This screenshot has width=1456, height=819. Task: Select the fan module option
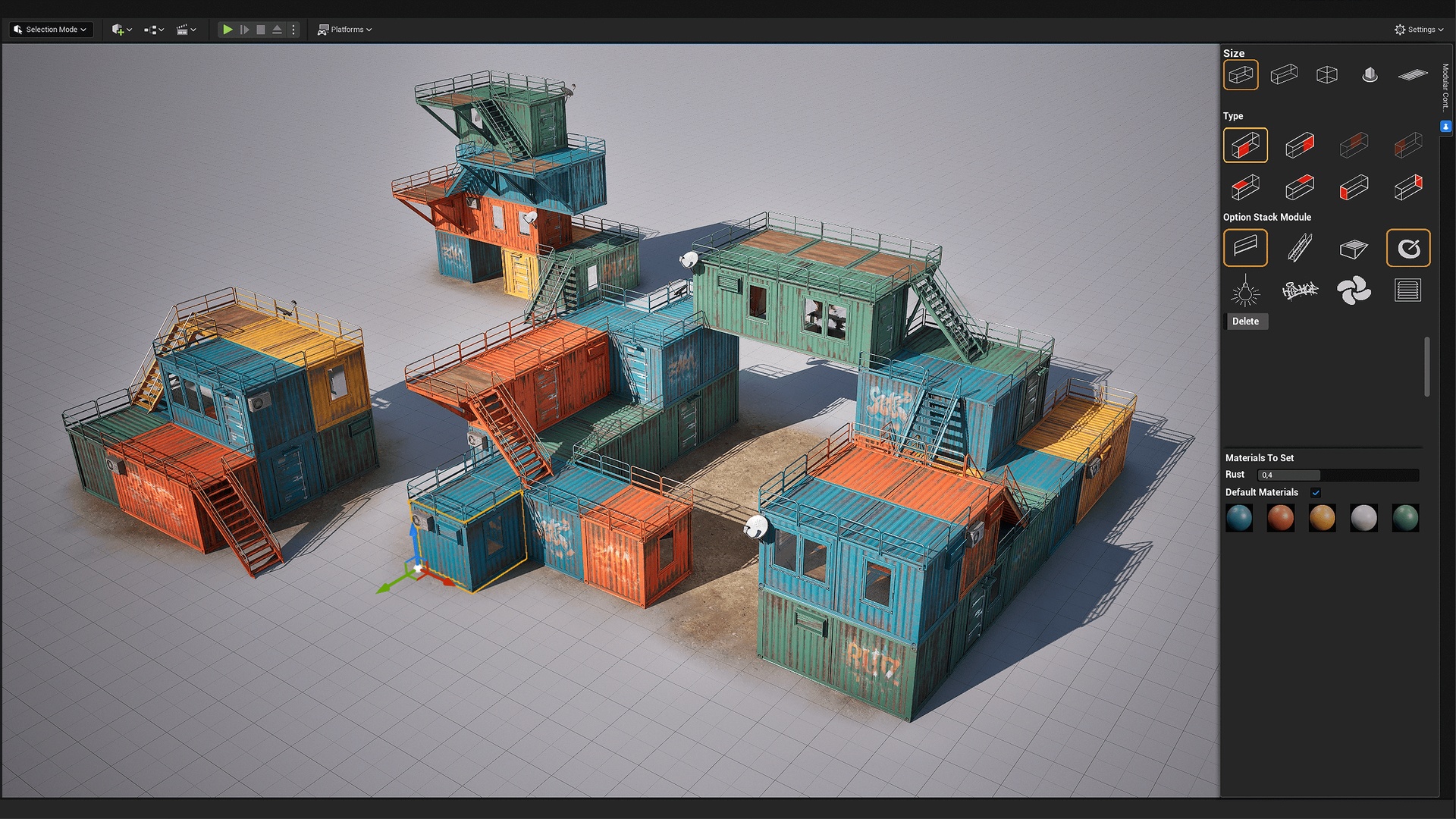(1354, 290)
